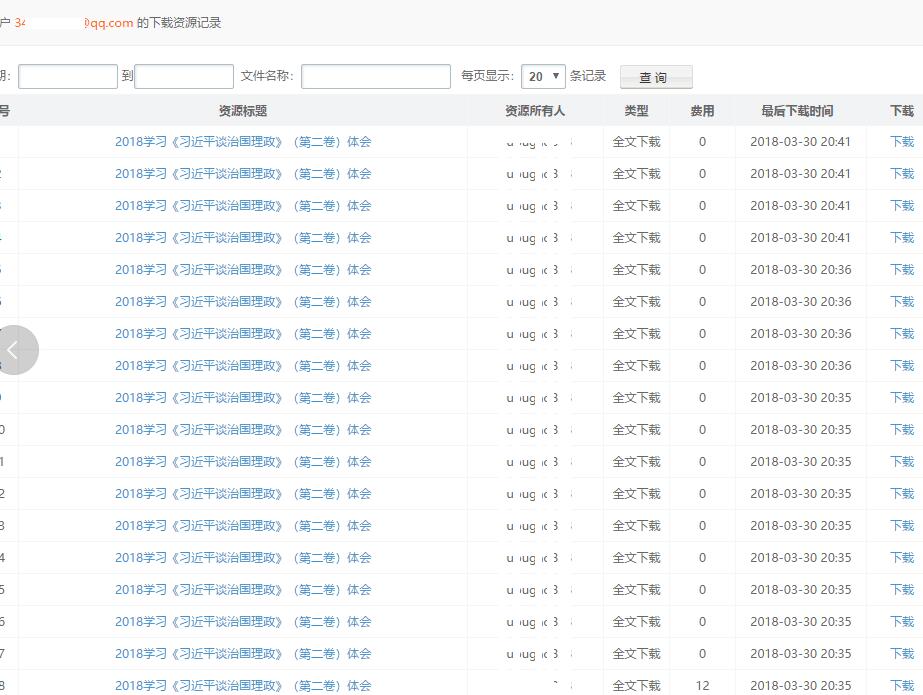The height and width of the screenshot is (695, 923).
Task: Click the 资源标题 column header
Action: pyautogui.click(x=243, y=111)
